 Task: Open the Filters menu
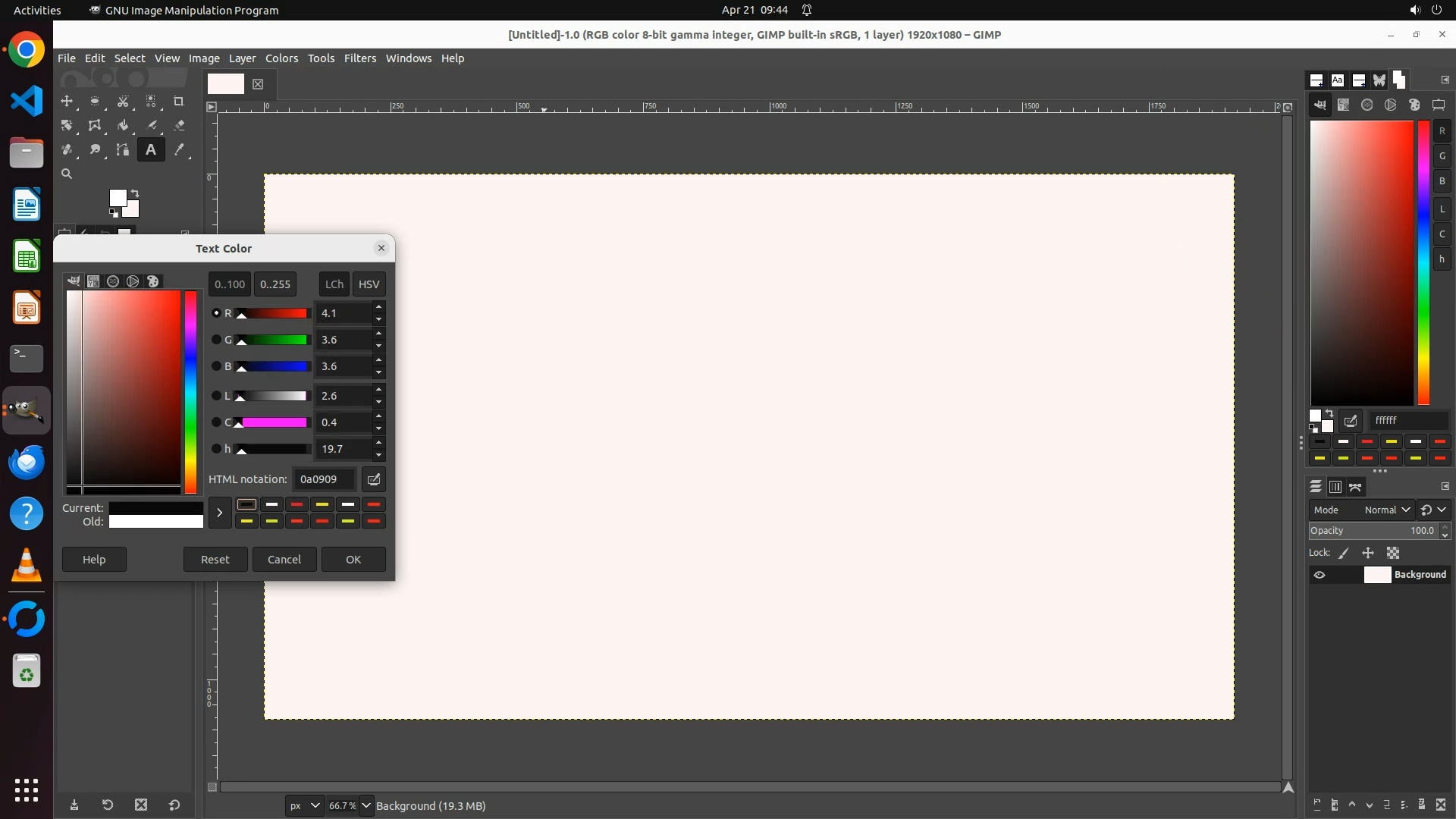[359, 58]
